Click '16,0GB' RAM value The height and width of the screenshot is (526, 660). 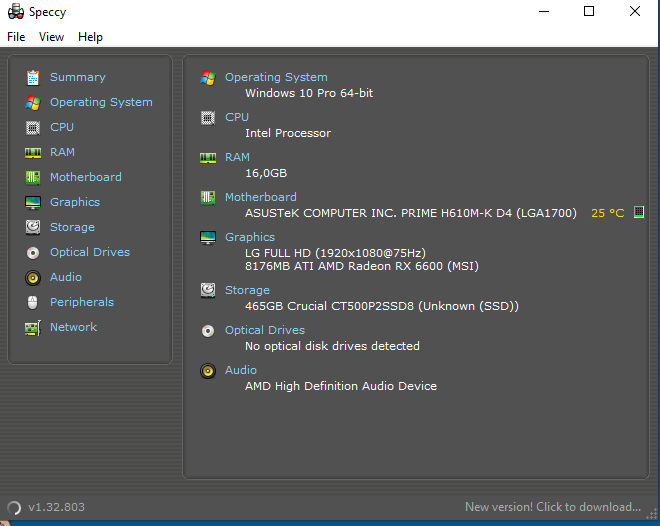click(266, 173)
